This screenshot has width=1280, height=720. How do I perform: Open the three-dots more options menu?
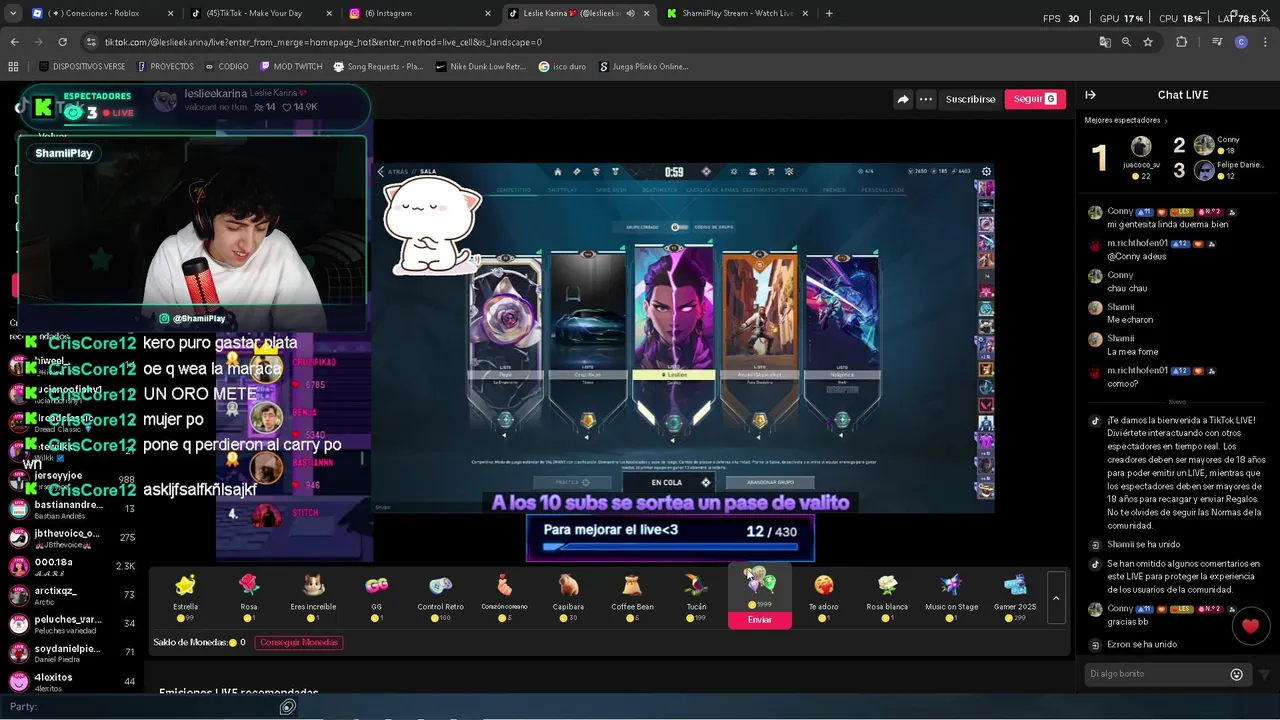[x=926, y=99]
